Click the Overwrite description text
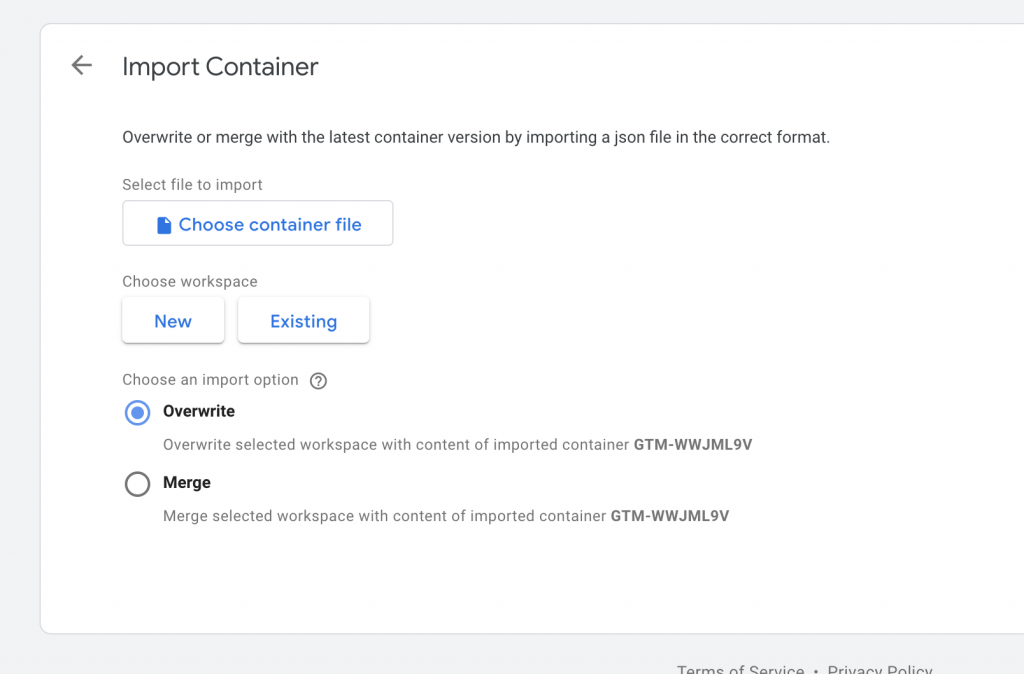This screenshot has height=674, width=1024. [x=458, y=445]
